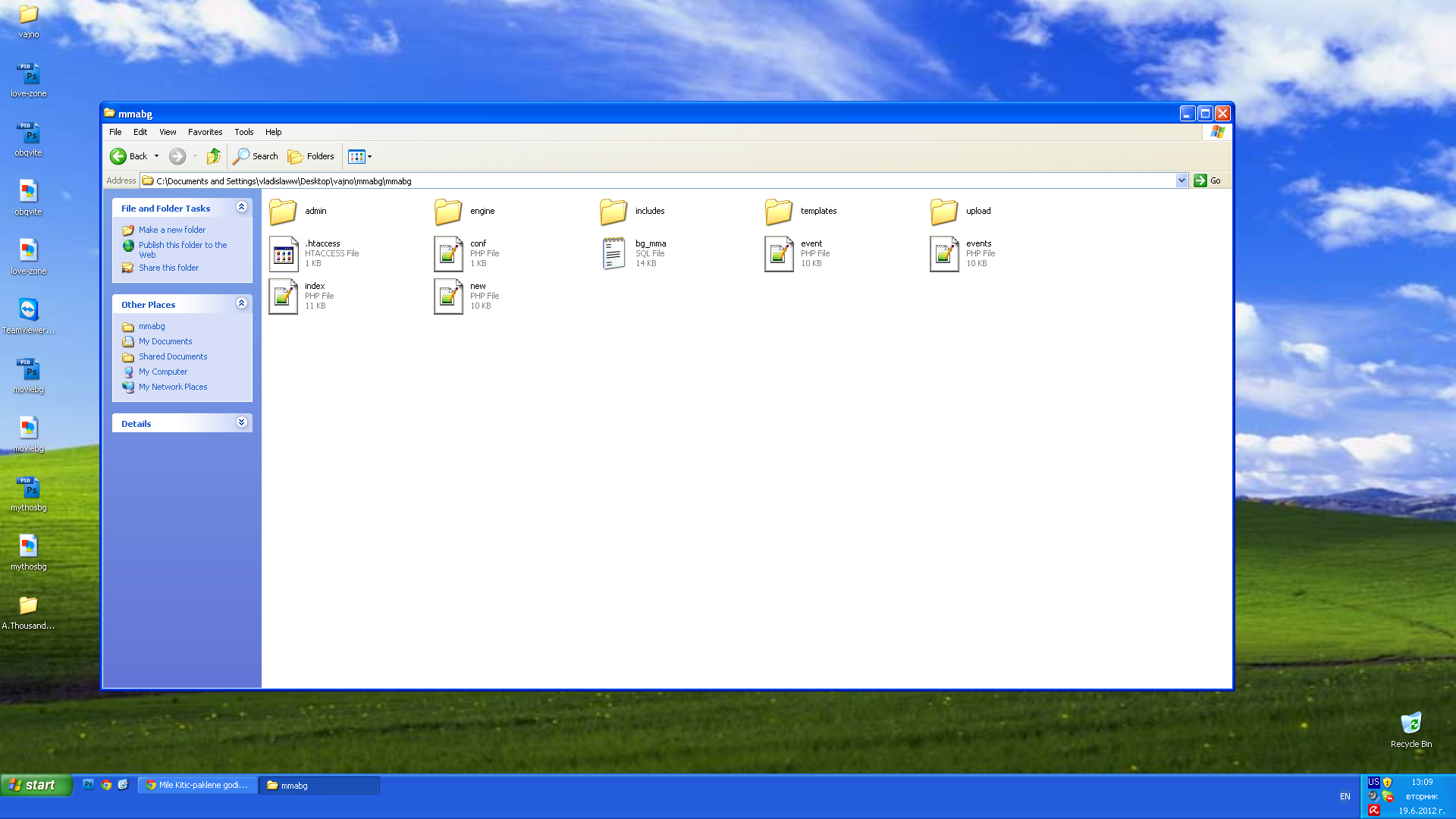
Task: Select the .htaccess file icon
Action: pyautogui.click(x=283, y=254)
